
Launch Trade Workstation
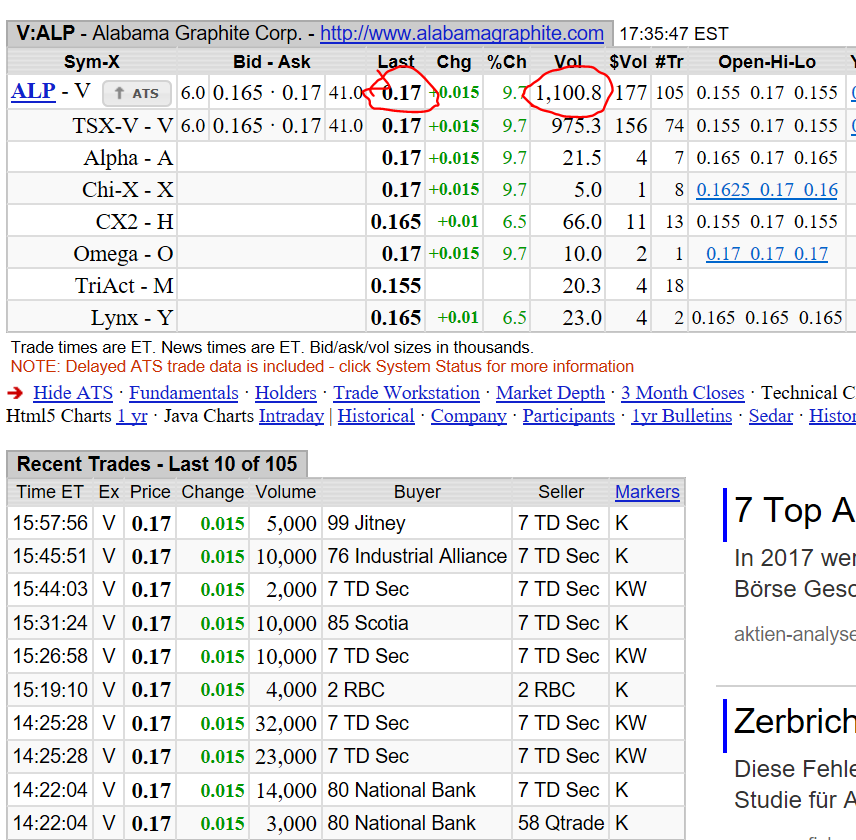tap(406, 393)
